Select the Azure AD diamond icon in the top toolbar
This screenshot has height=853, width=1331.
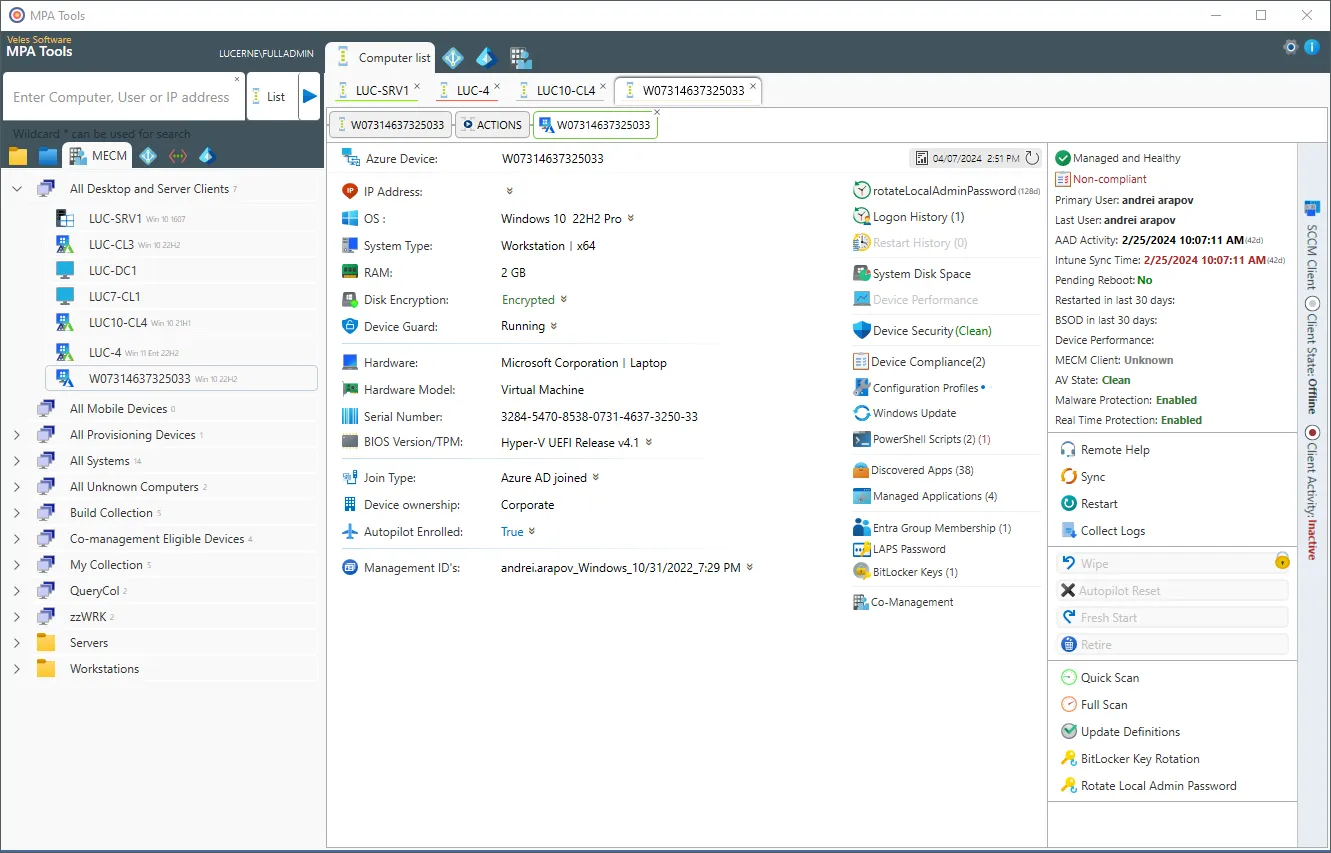coord(486,57)
